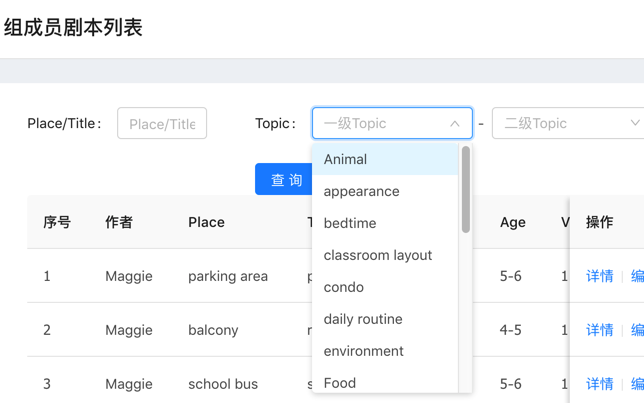Click the dropdown list scrollbar

[466, 190]
